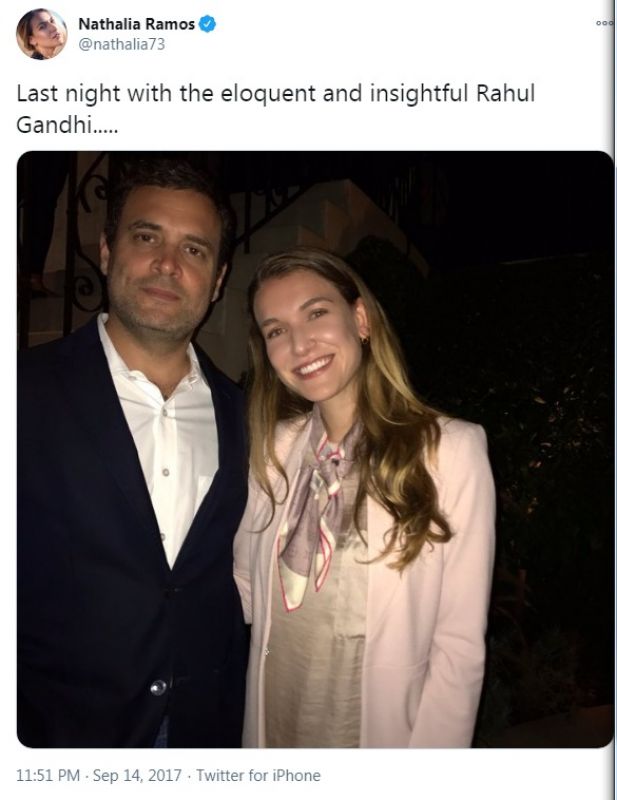Click the vertical scrollbar at right edge
Viewport: 617px width, 800px height.
(613, 400)
